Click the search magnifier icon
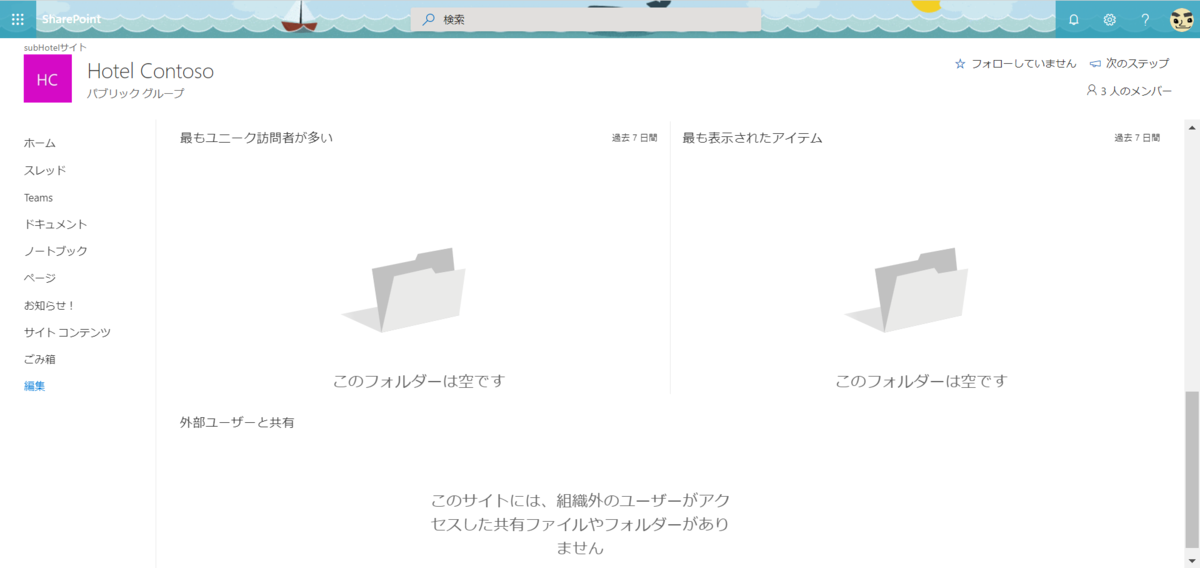The width and height of the screenshot is (1200, 568). point(428,19)
